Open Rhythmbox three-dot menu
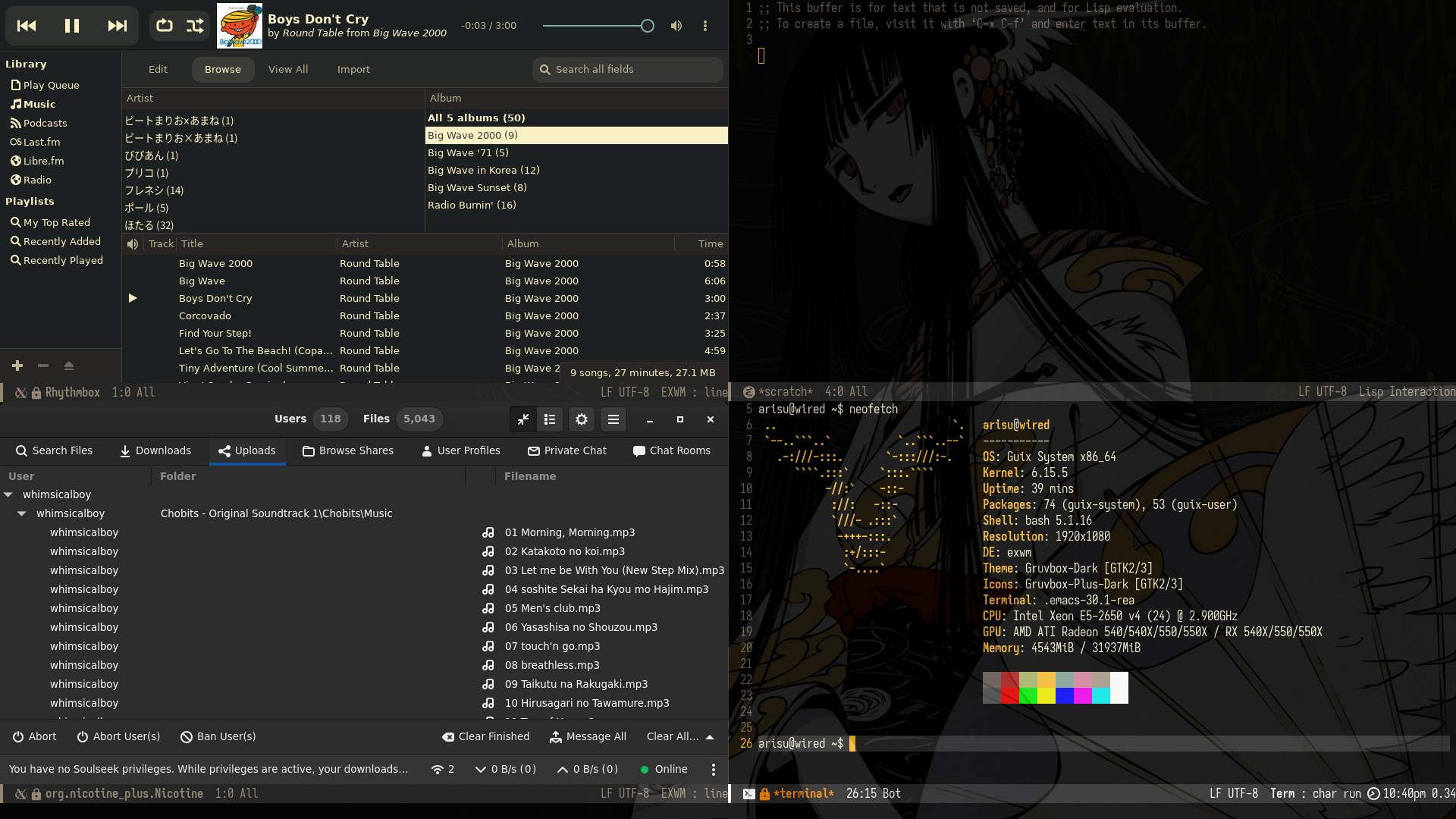Viewport: 1456px width, 819px height. click(x=705, y=26)
